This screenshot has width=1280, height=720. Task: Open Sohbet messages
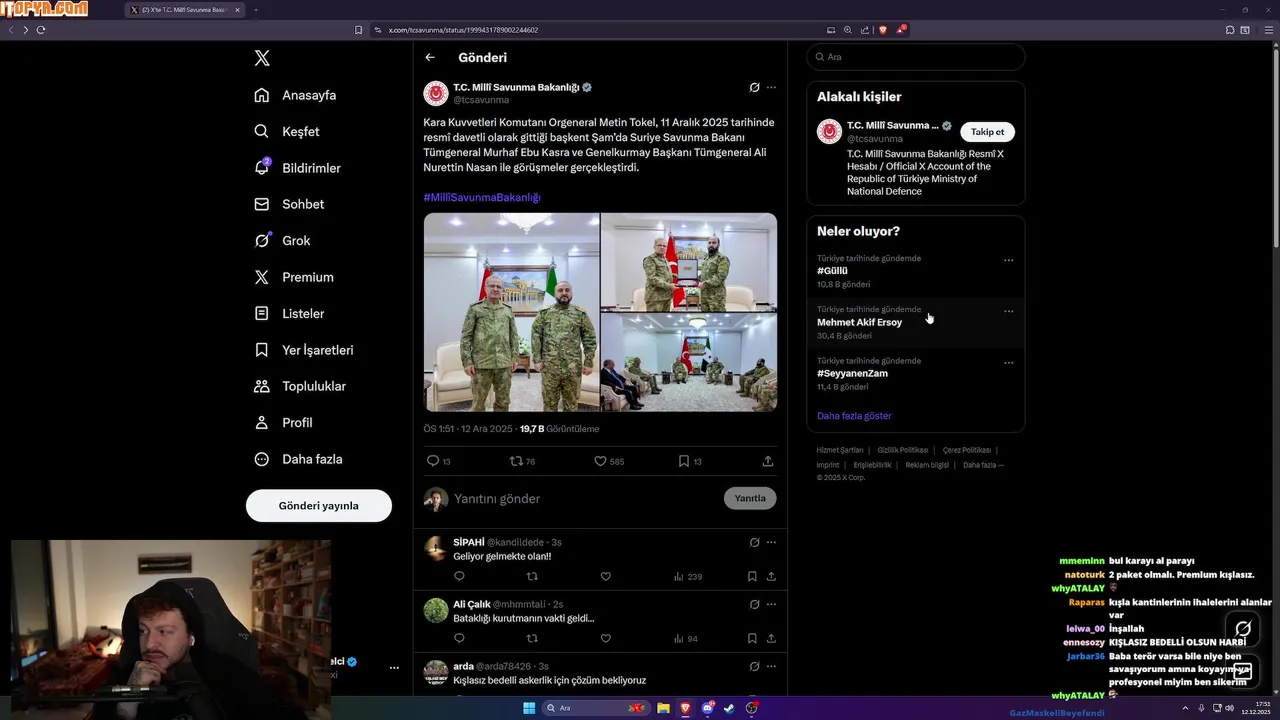(x=289, y=204)
